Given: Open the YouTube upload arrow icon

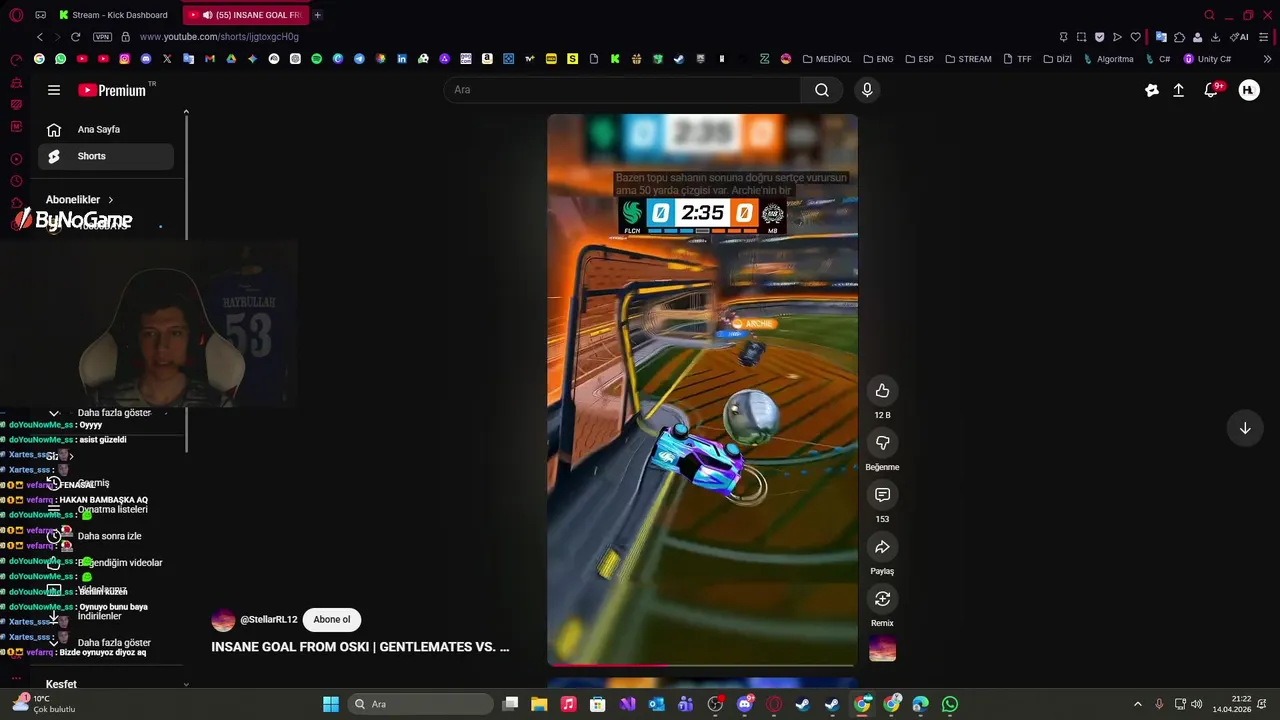Looking at the screenshot, I should pos(1179,90).
